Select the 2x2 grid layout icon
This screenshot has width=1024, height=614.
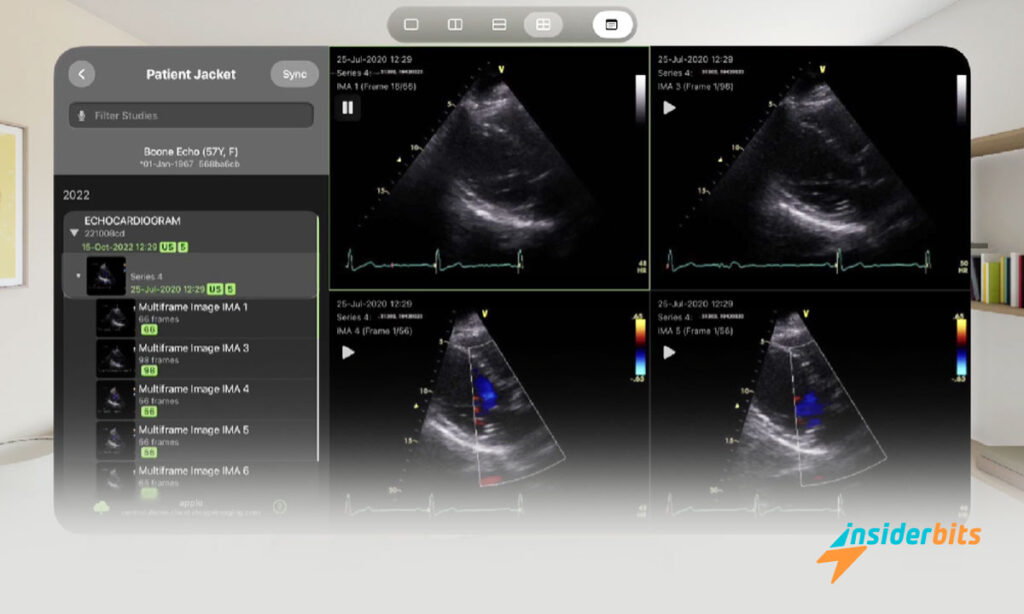pos(543,23)
